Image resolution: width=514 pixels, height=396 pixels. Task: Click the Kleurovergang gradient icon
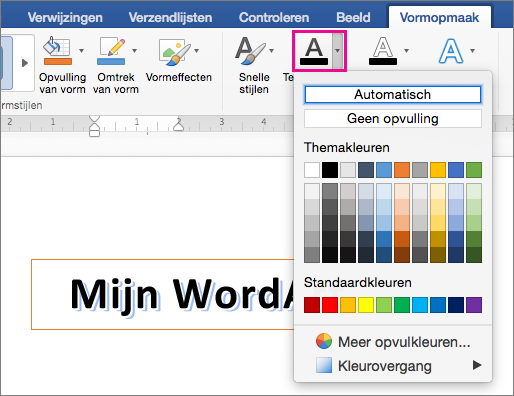(324, 365)
